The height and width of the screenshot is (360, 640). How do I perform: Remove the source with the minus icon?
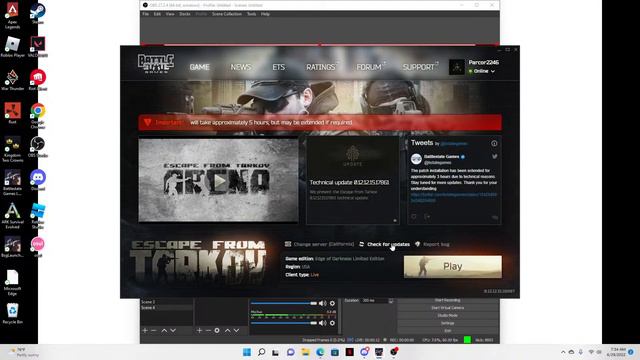208,330
